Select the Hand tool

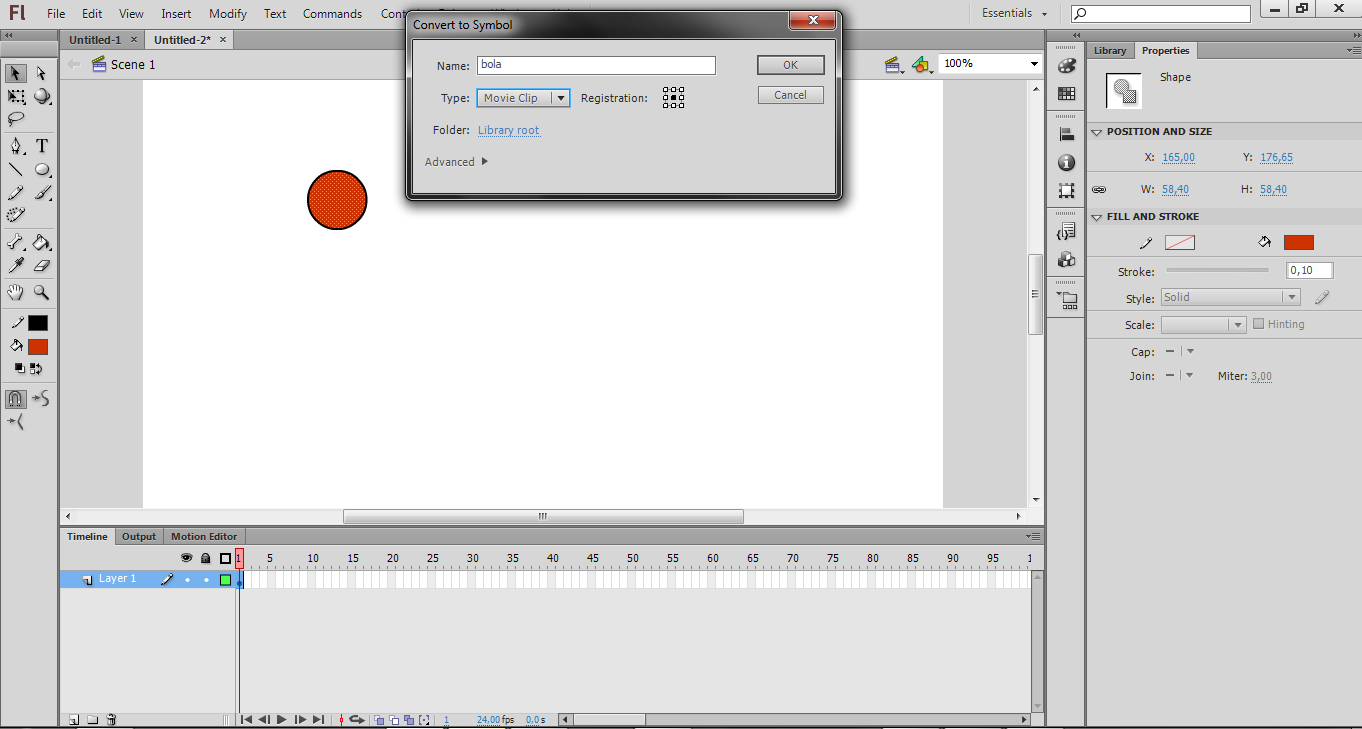(x=16, y=293)
